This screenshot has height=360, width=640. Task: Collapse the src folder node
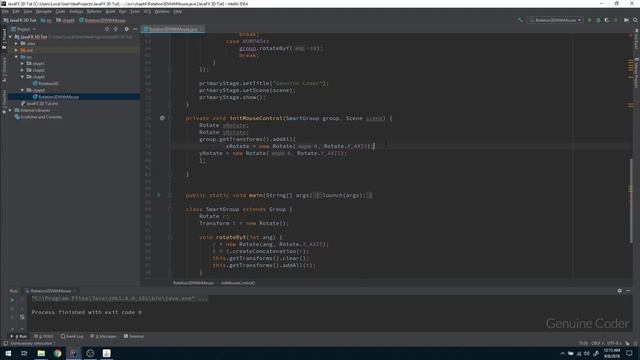[16, 57]
